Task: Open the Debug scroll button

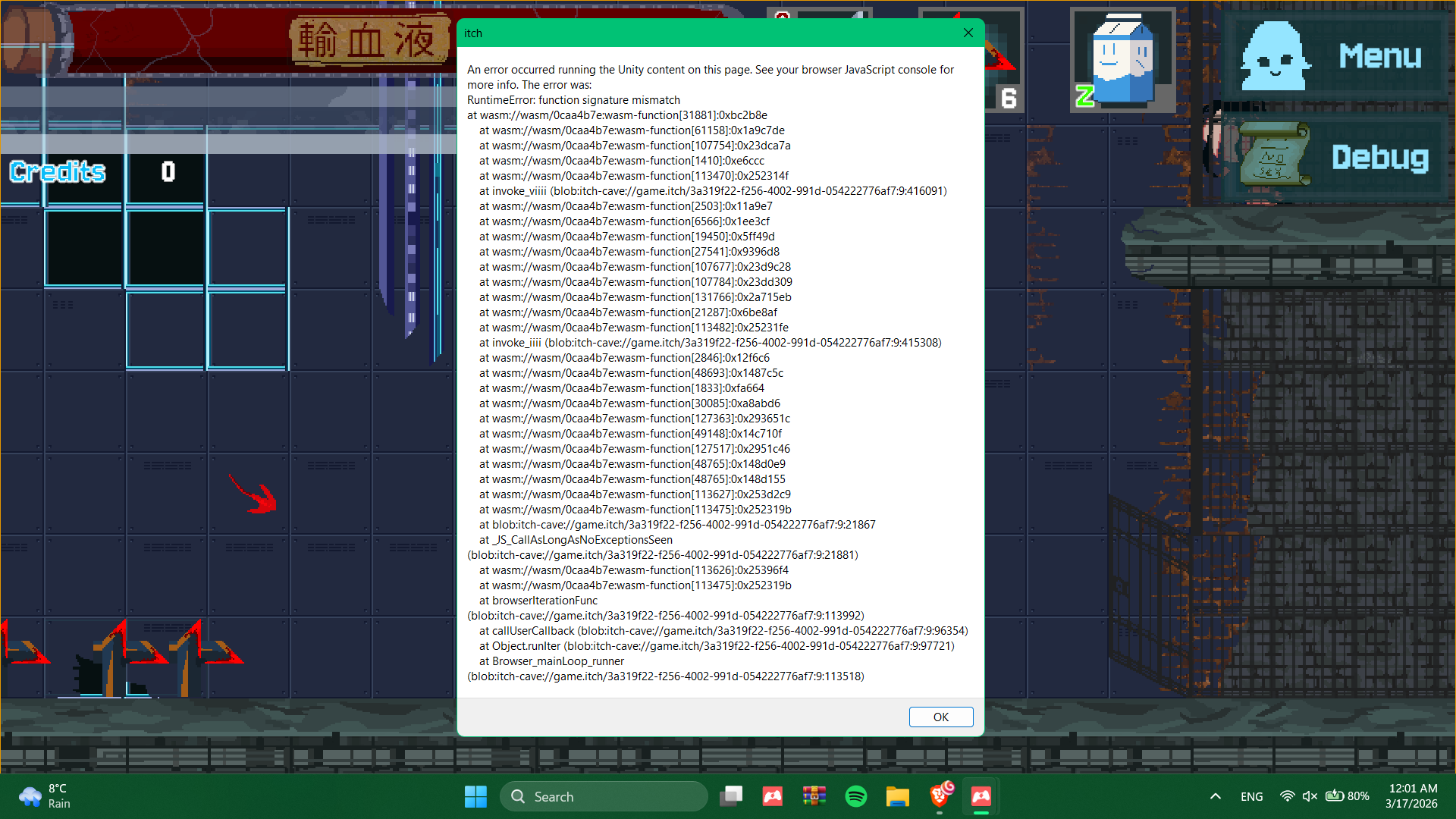Action: pos(1379,158)
